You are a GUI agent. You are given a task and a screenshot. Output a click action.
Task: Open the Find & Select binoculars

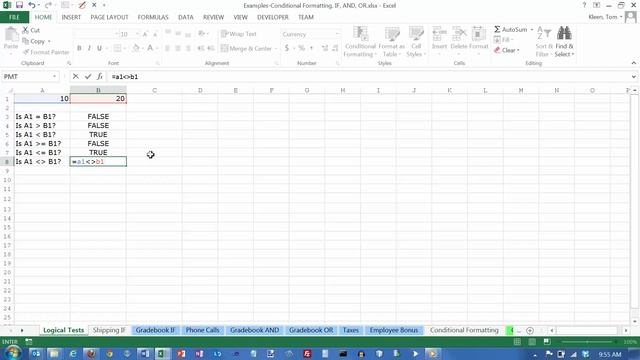point(564,42)
